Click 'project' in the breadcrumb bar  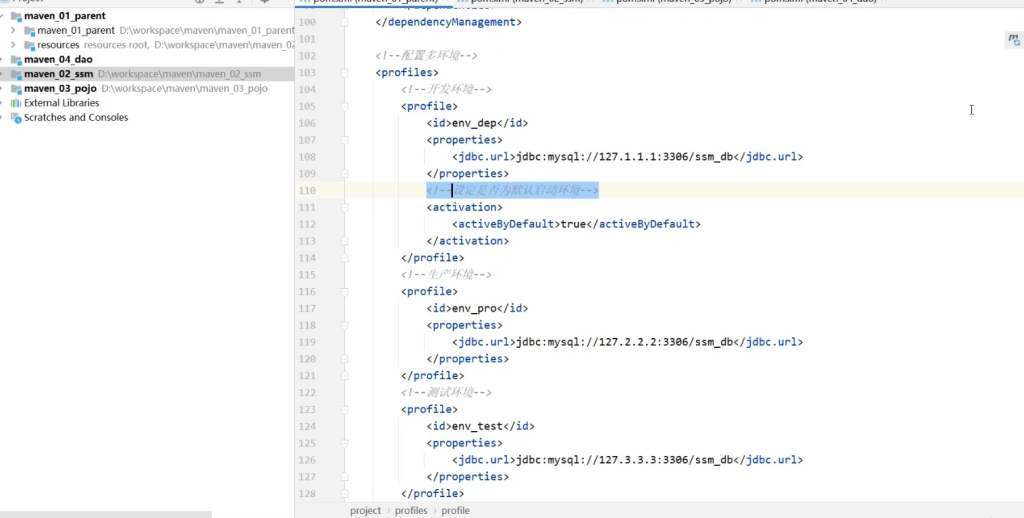[365, 510]
